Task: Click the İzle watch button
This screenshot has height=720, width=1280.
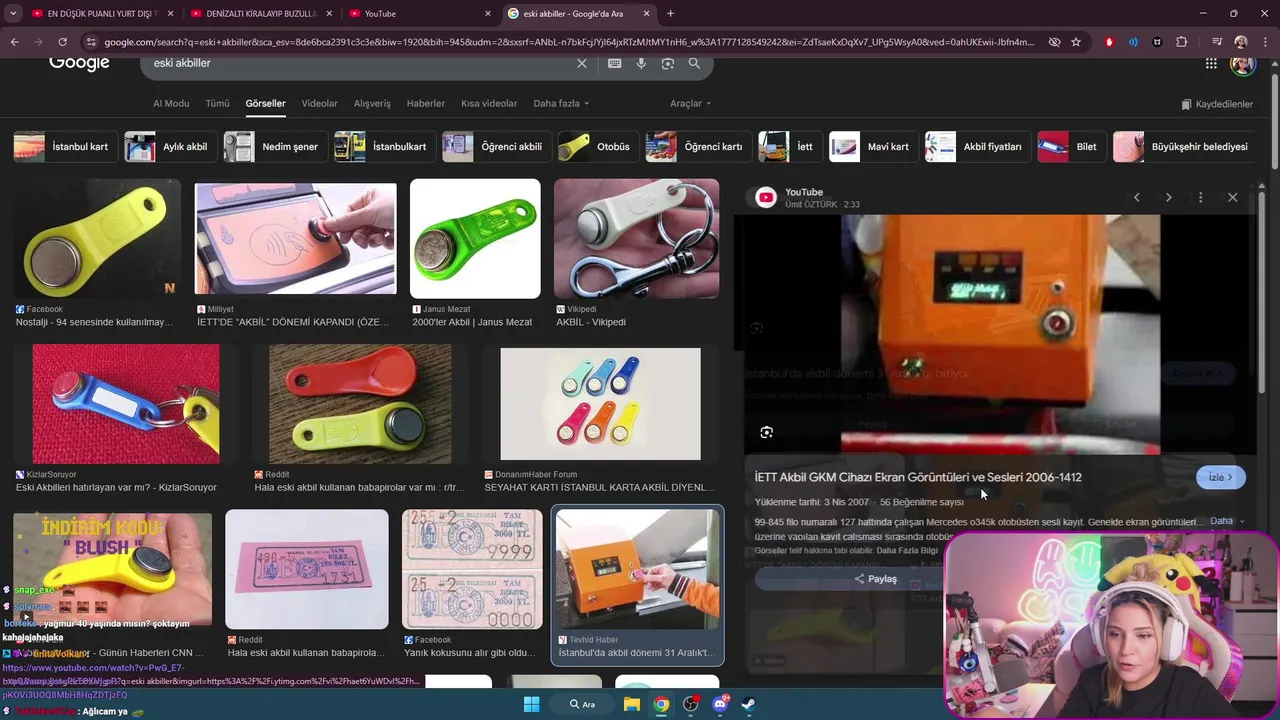Action: click(x=1220, y=477)
